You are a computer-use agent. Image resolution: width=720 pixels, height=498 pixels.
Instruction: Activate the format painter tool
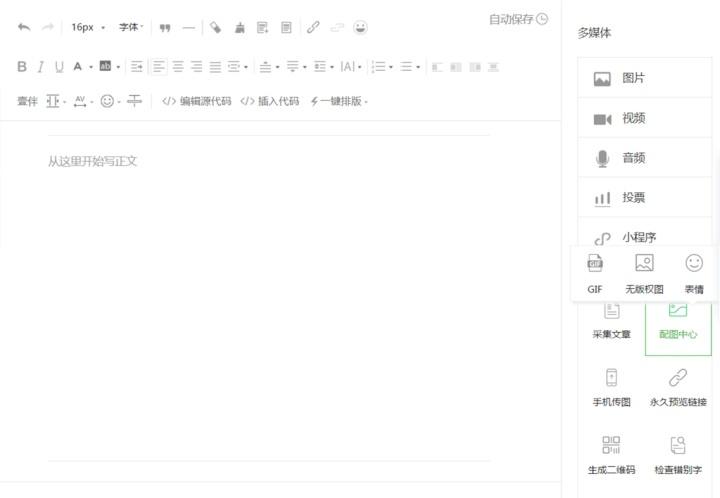click(x=215, y=28)
